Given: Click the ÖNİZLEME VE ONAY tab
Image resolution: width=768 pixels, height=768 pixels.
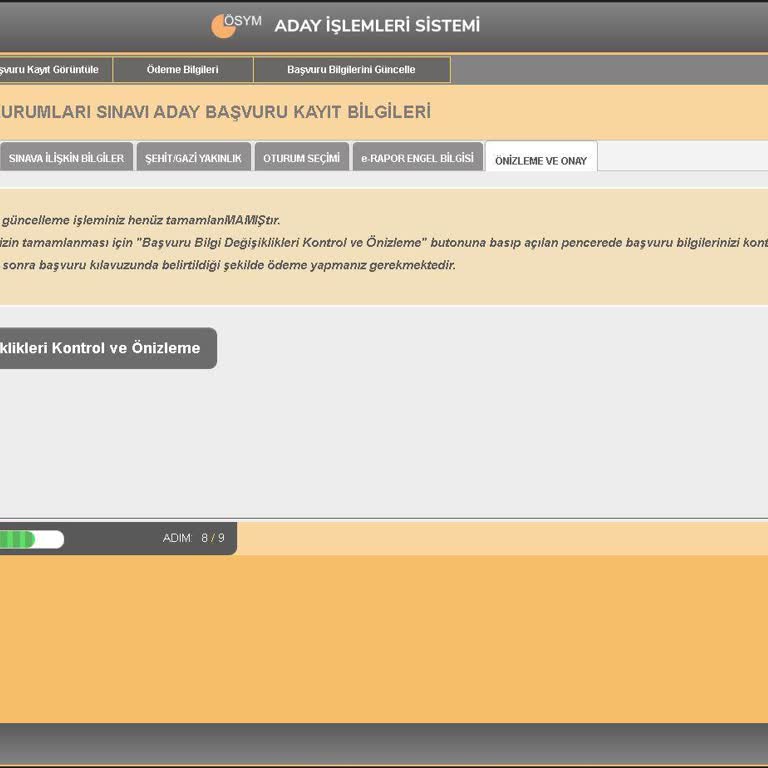Looking at the screenshot, I should pyautogui.click(x=541, y=159).
